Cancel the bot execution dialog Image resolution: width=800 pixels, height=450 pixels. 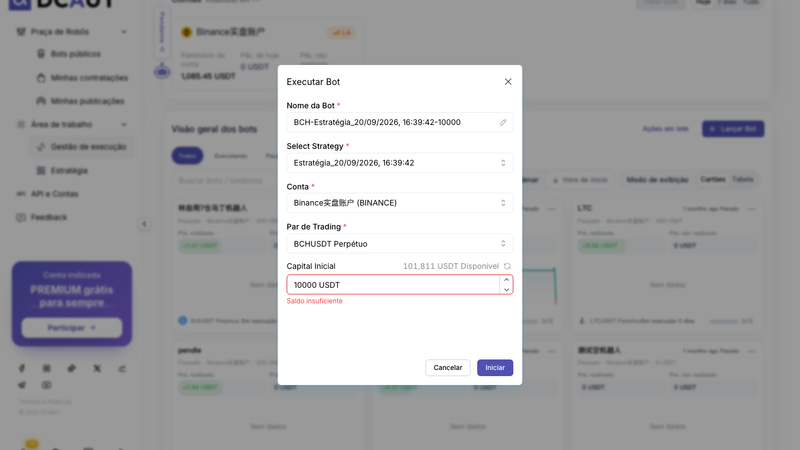point(447,367)
